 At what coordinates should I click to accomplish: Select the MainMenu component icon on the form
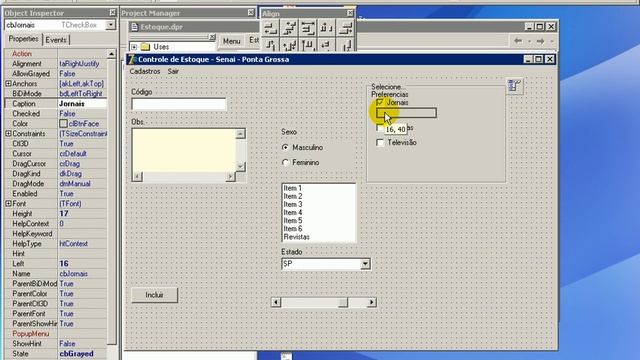(x=515, y=86)
